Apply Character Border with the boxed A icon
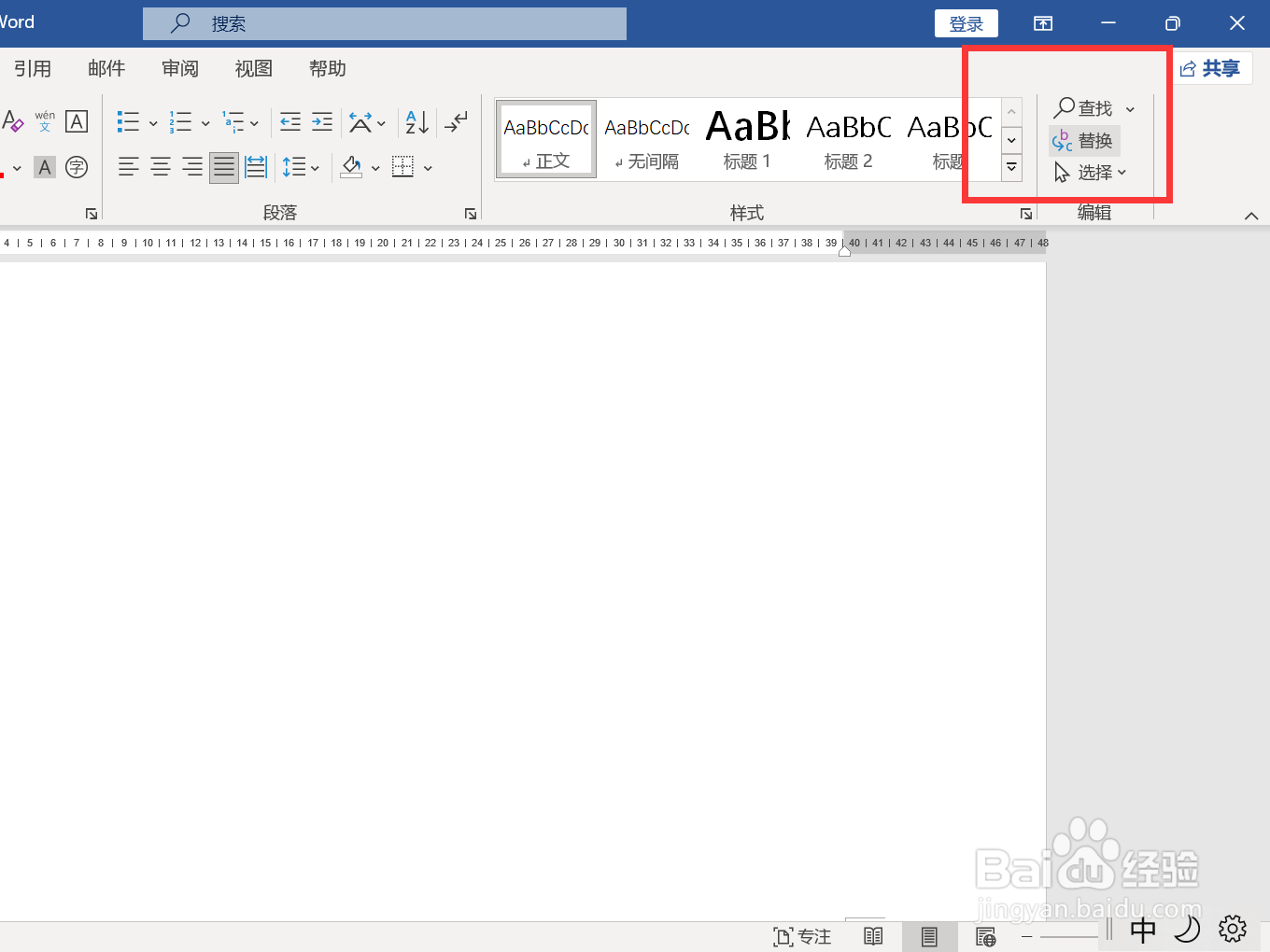1270x952 pixels. (x=77, y=121)
